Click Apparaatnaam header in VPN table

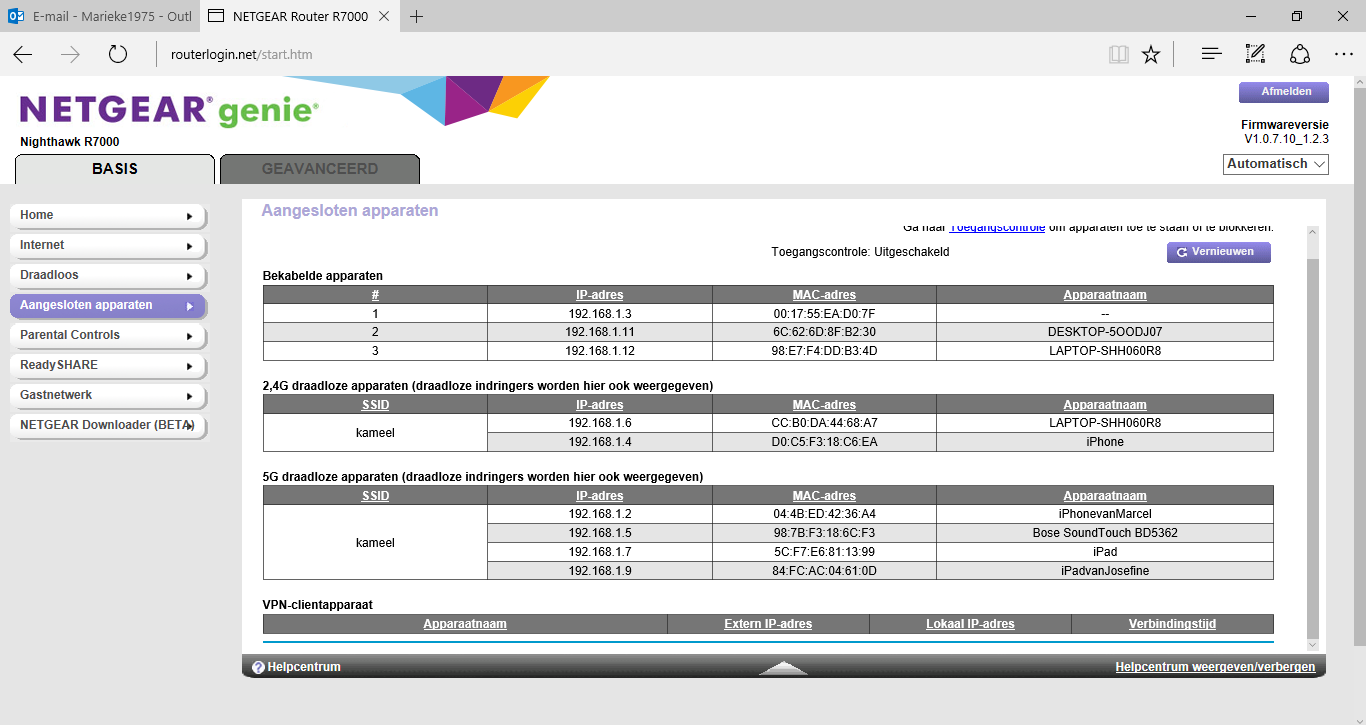point(465,624)
